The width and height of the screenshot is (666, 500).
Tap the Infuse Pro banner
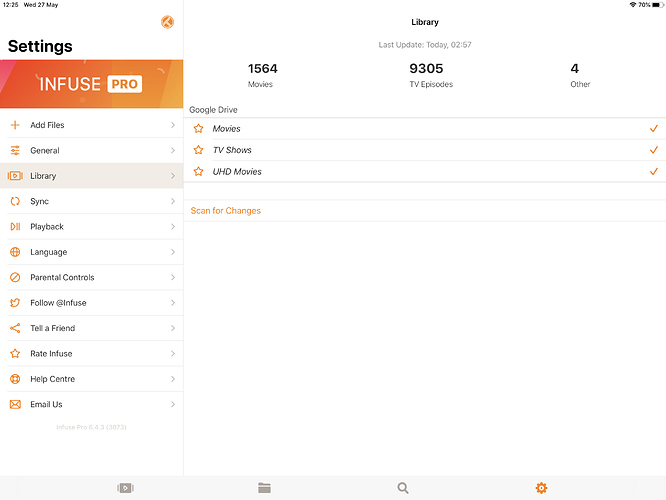(92, 84)
